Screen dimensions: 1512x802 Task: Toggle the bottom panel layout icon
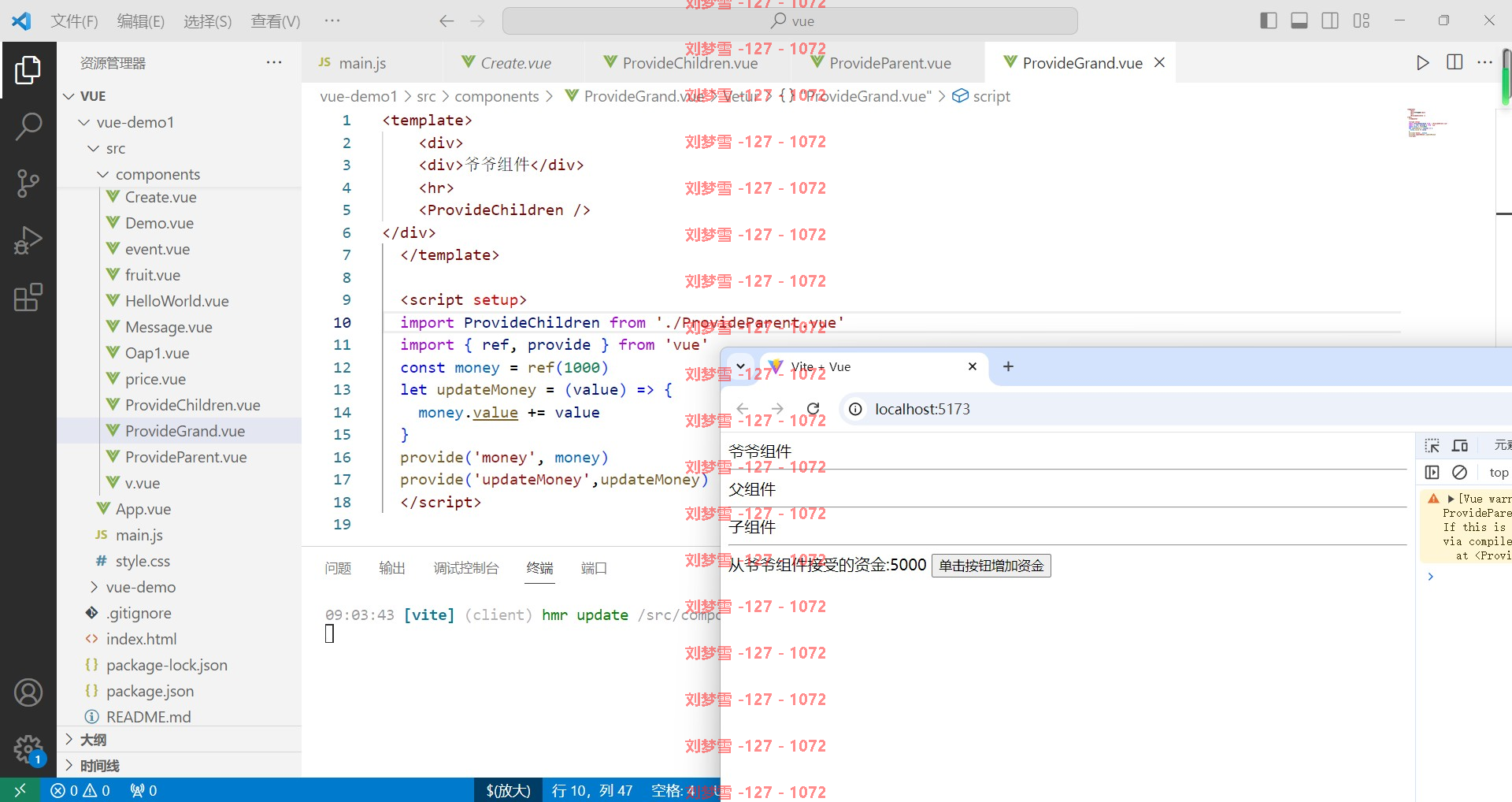click(x=1299, y=21)
